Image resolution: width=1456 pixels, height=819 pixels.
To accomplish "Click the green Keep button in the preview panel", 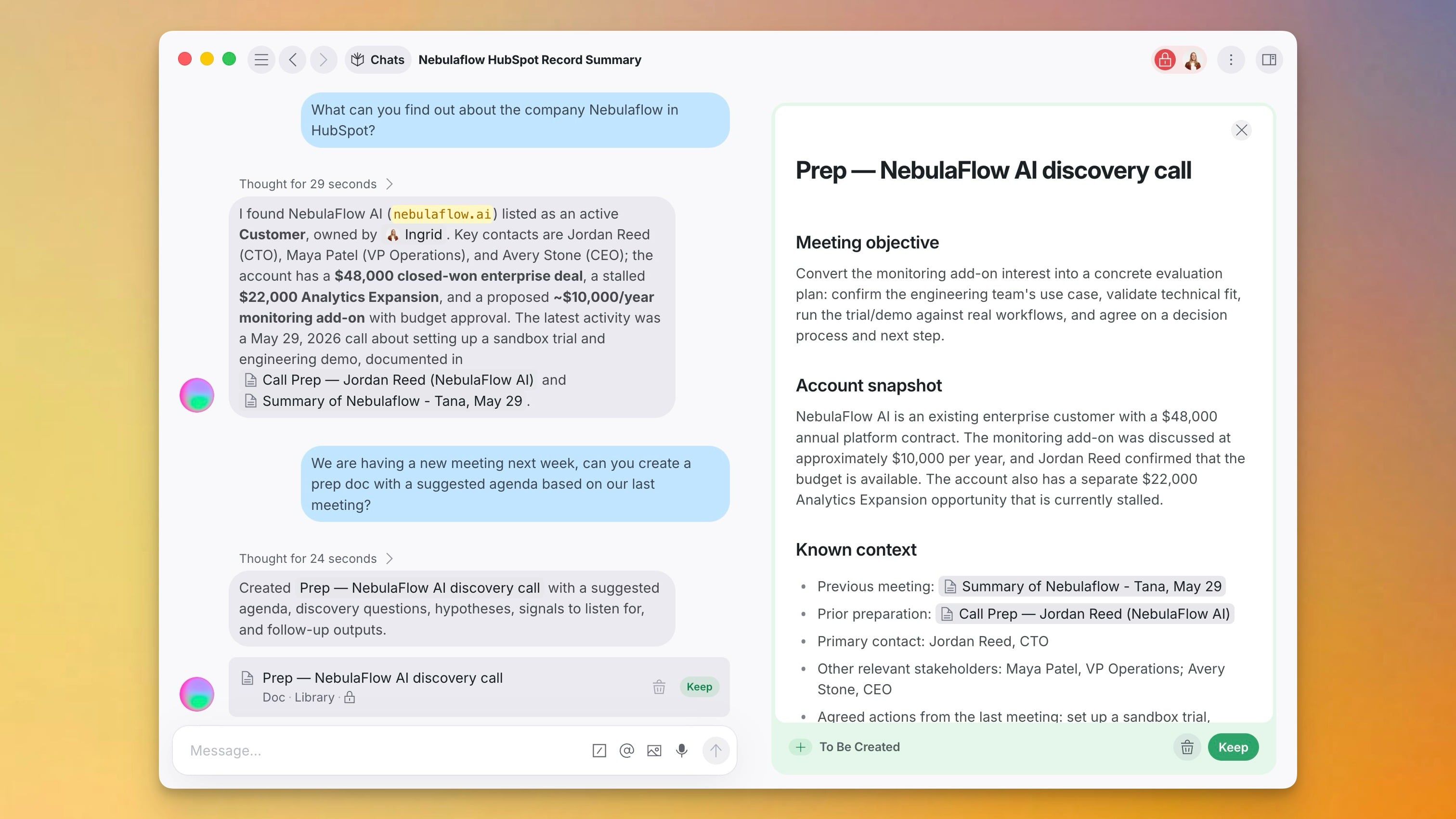I will tap(1233, 747).
